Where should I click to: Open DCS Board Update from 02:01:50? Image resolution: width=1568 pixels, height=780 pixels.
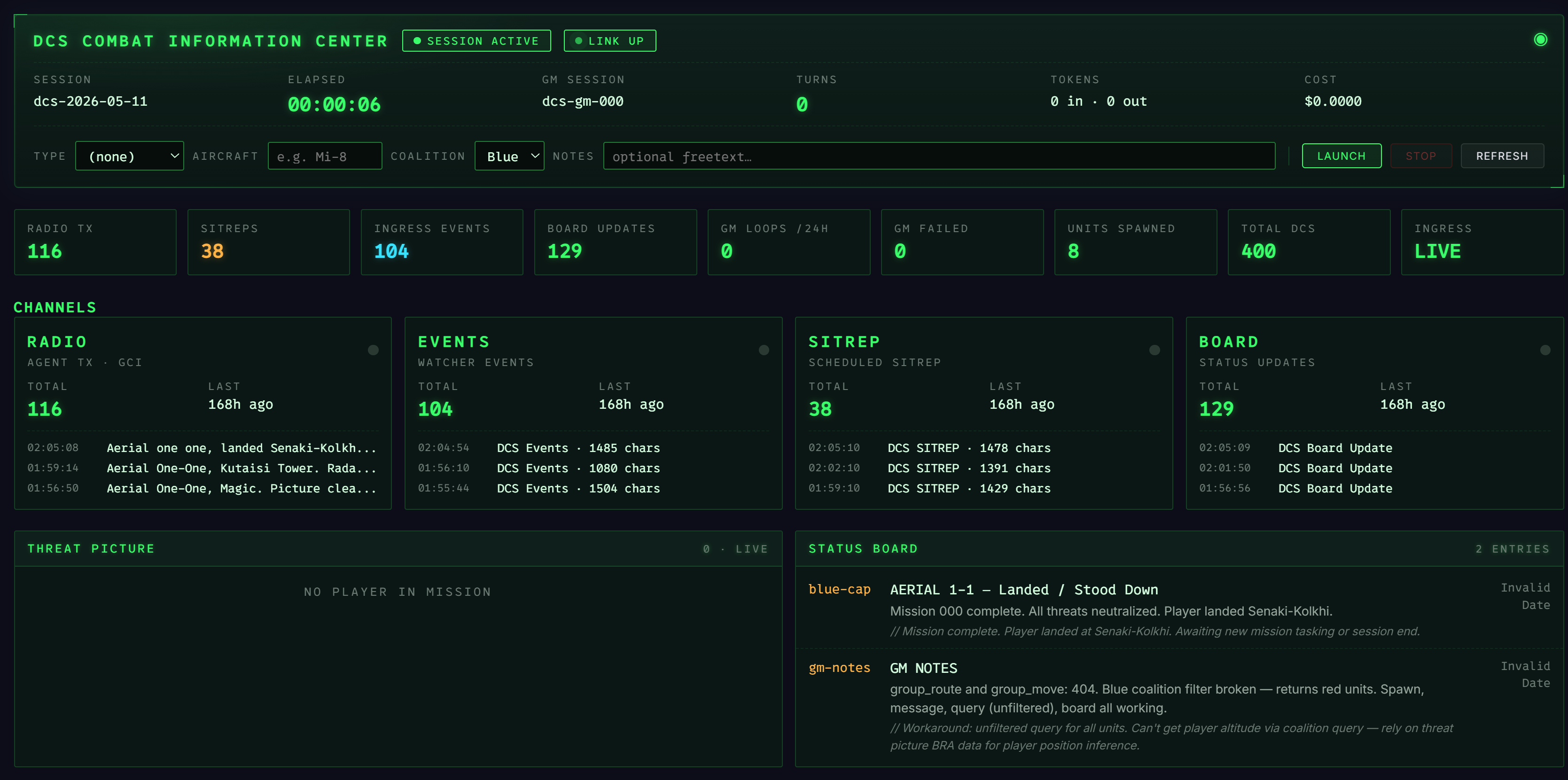click(x=1374, y=468)
